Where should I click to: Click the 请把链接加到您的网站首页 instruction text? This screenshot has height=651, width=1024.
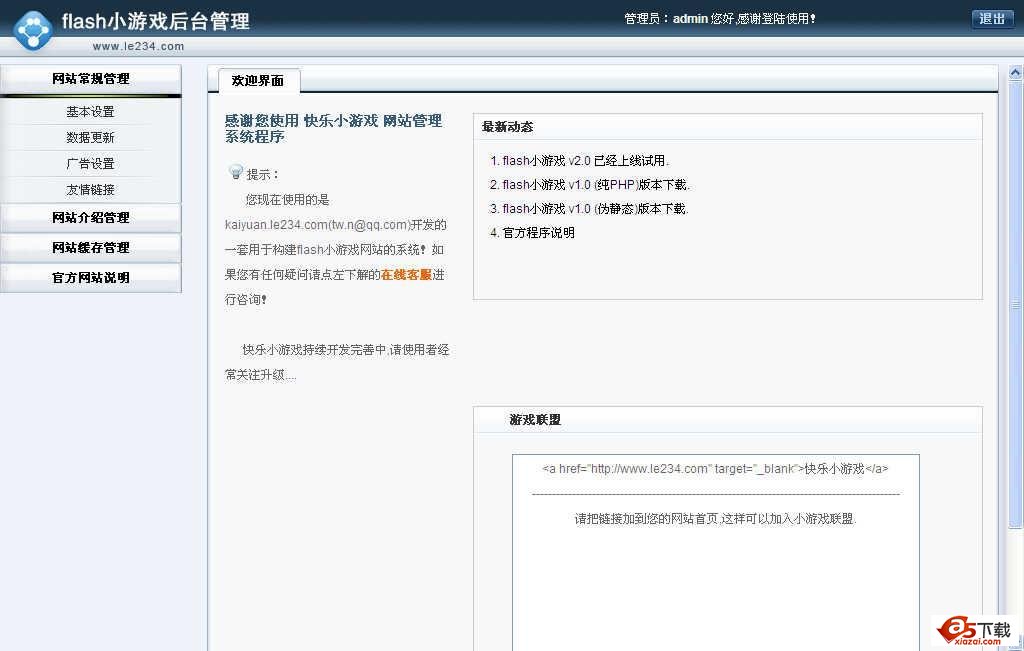pyautogui.click(x=715, y=519)
